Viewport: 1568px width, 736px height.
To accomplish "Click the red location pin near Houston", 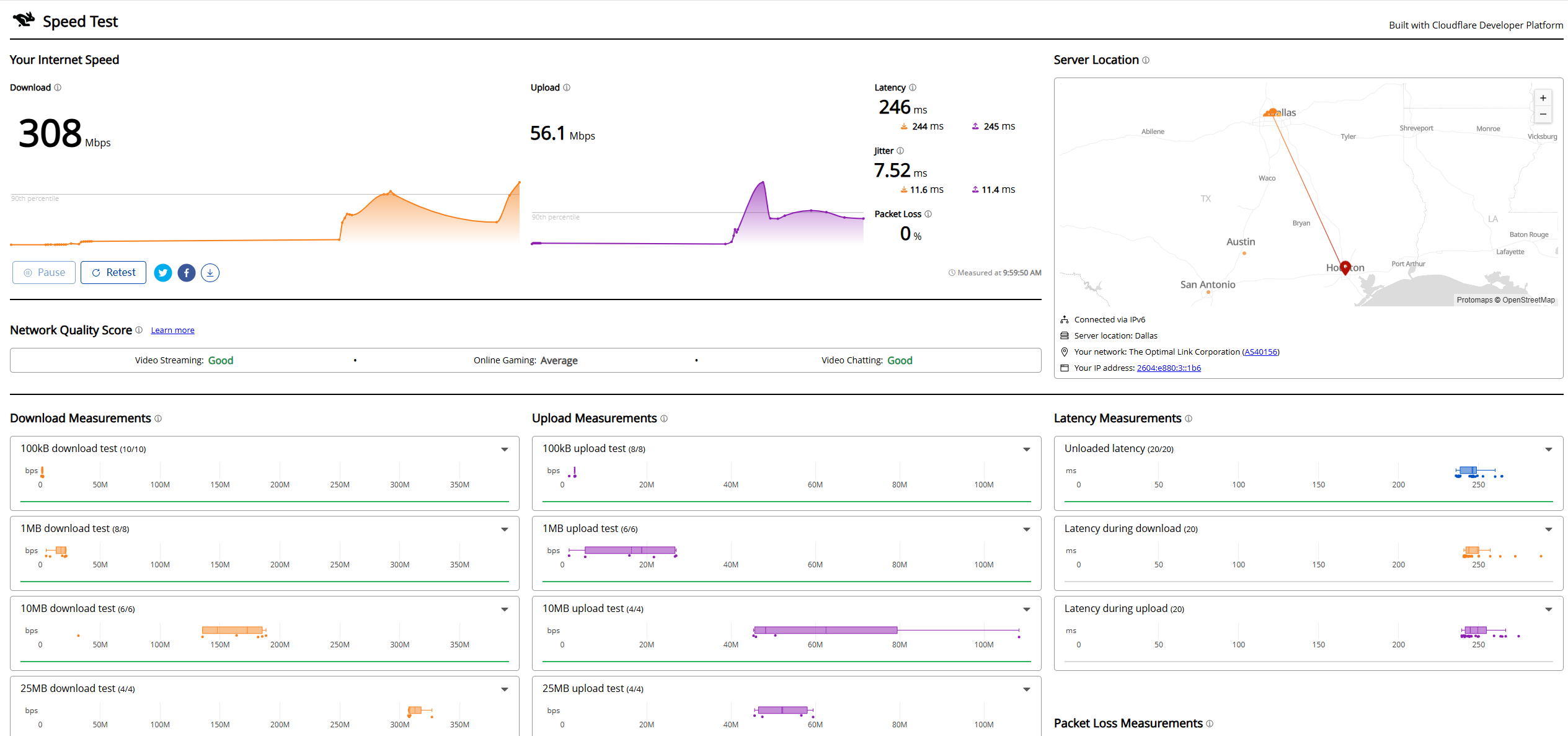I will [1345, 268].
